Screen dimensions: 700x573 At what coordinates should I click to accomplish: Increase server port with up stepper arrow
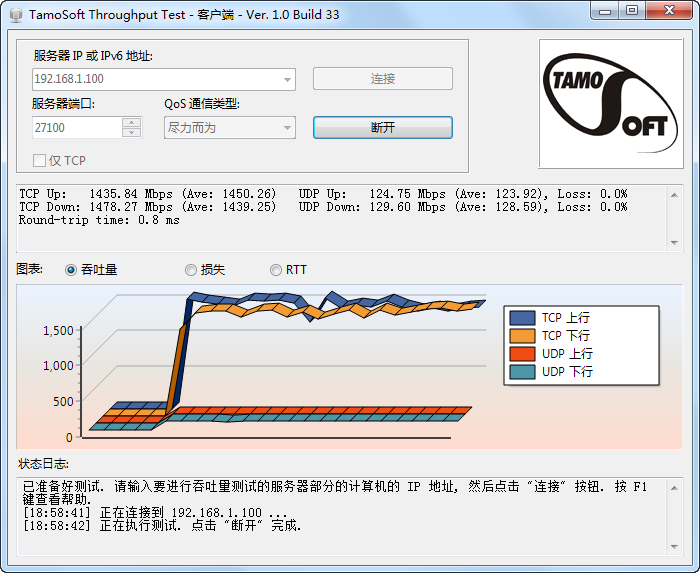(131, 123)
